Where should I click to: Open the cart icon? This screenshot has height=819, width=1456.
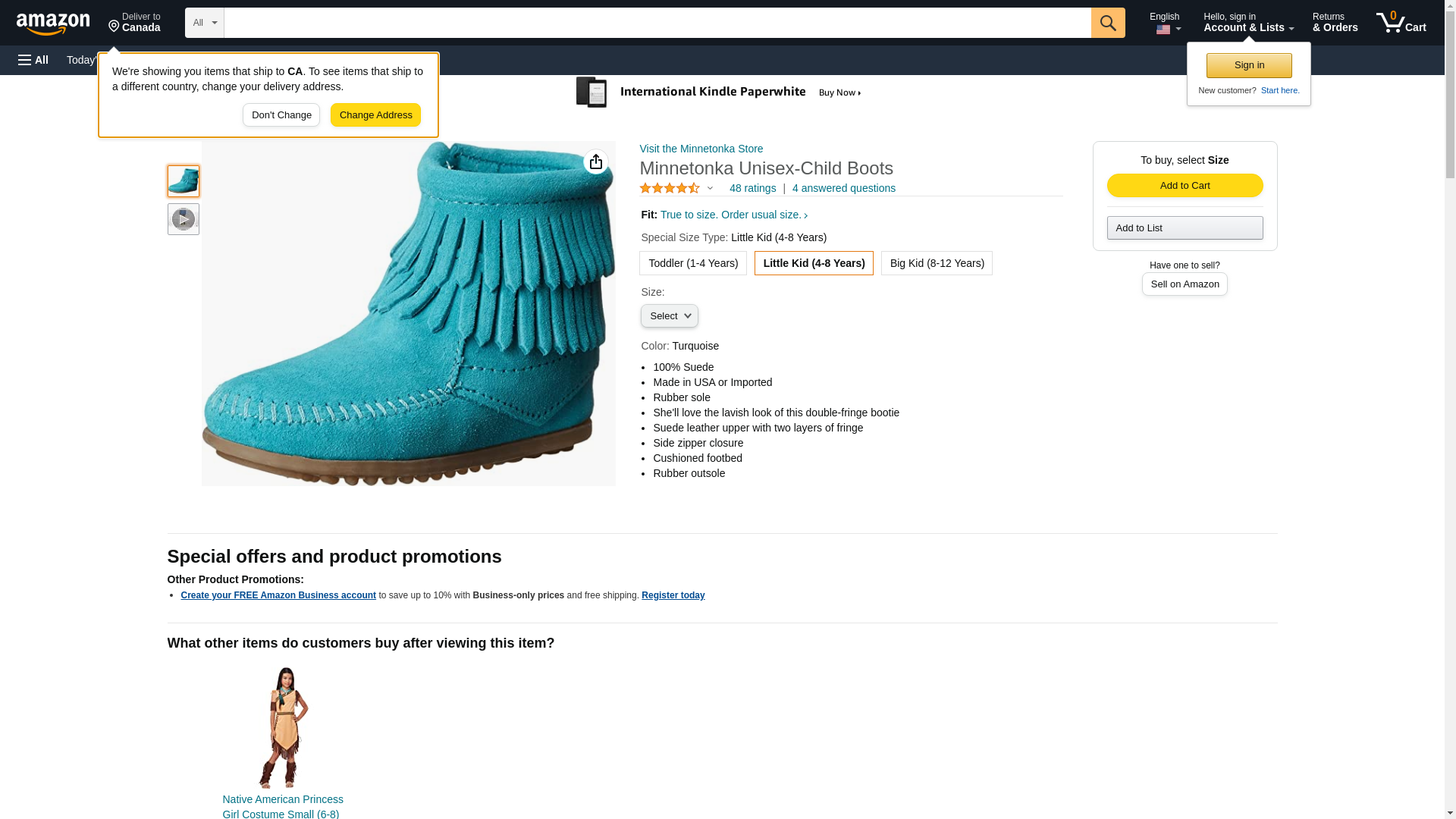(x=1401, y=23)
